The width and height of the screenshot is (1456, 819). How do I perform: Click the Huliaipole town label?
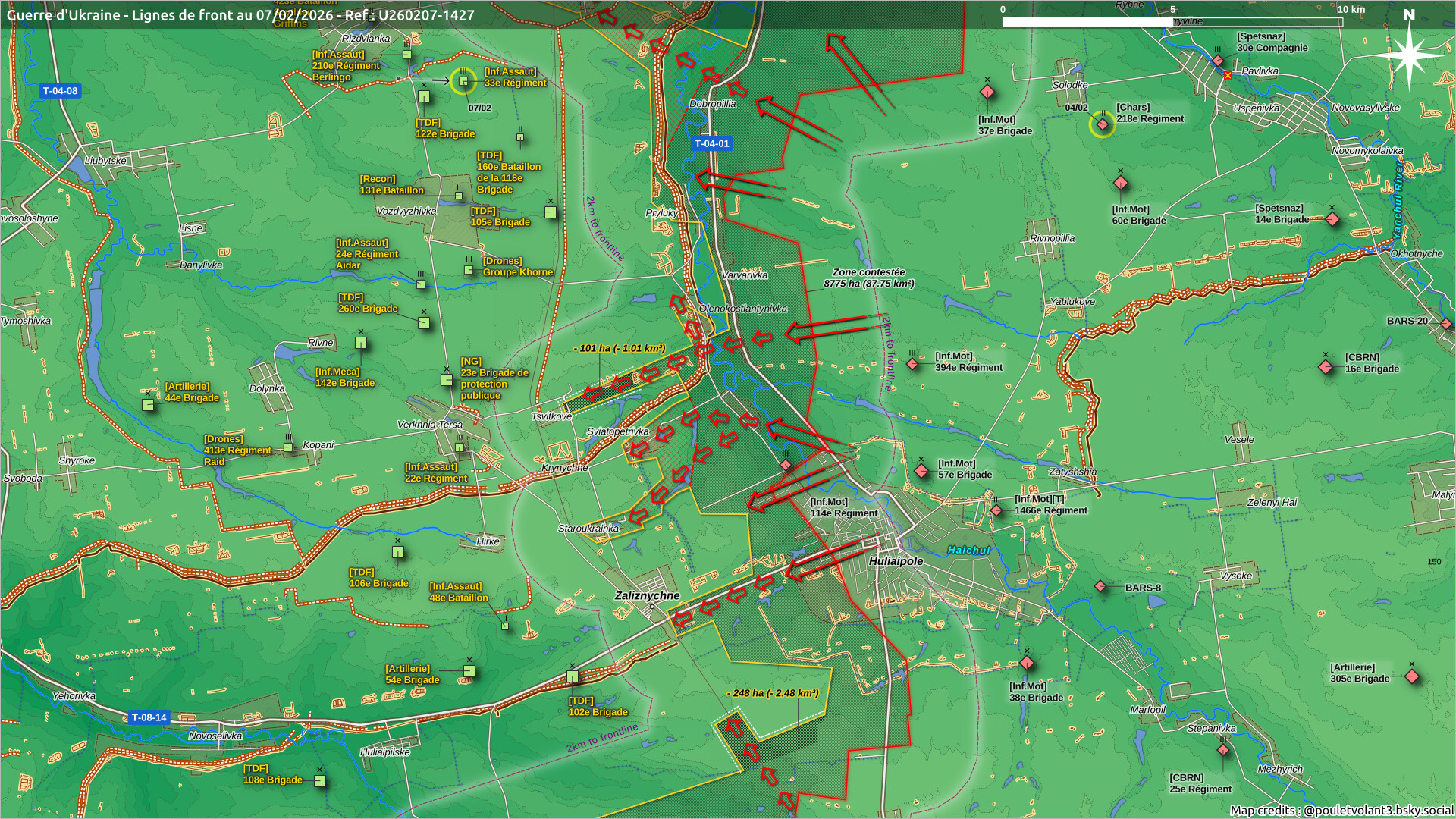coord(896,561)
